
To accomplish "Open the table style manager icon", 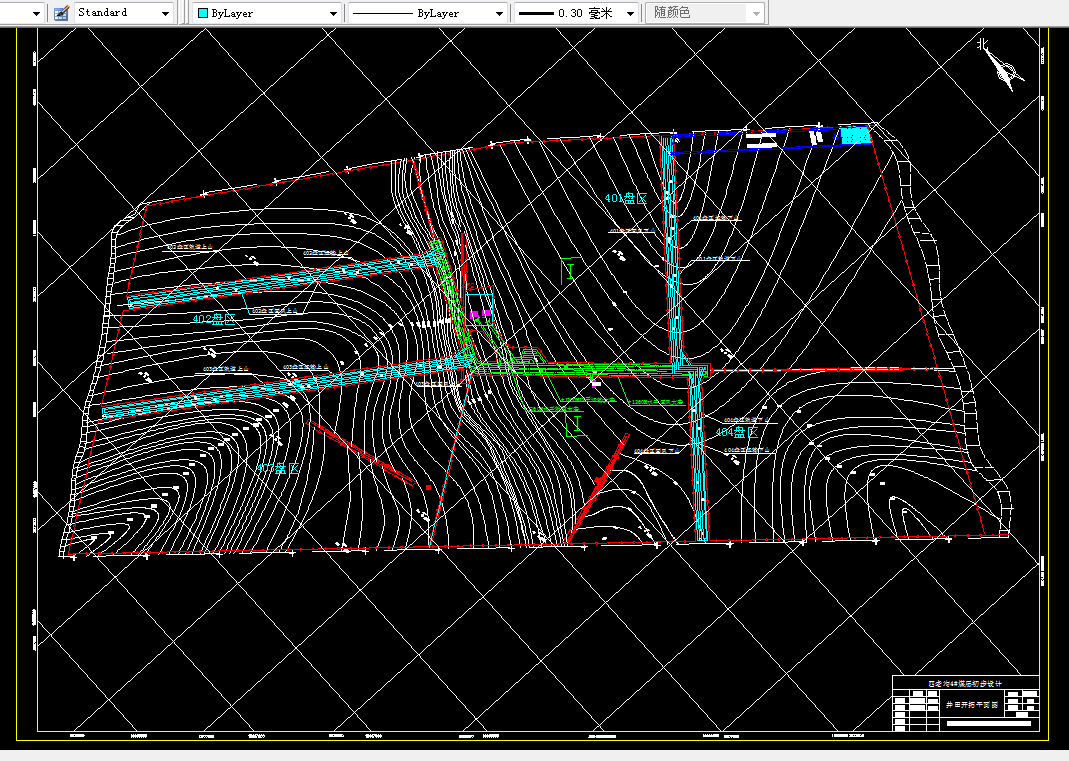I will tap(61, 13).
